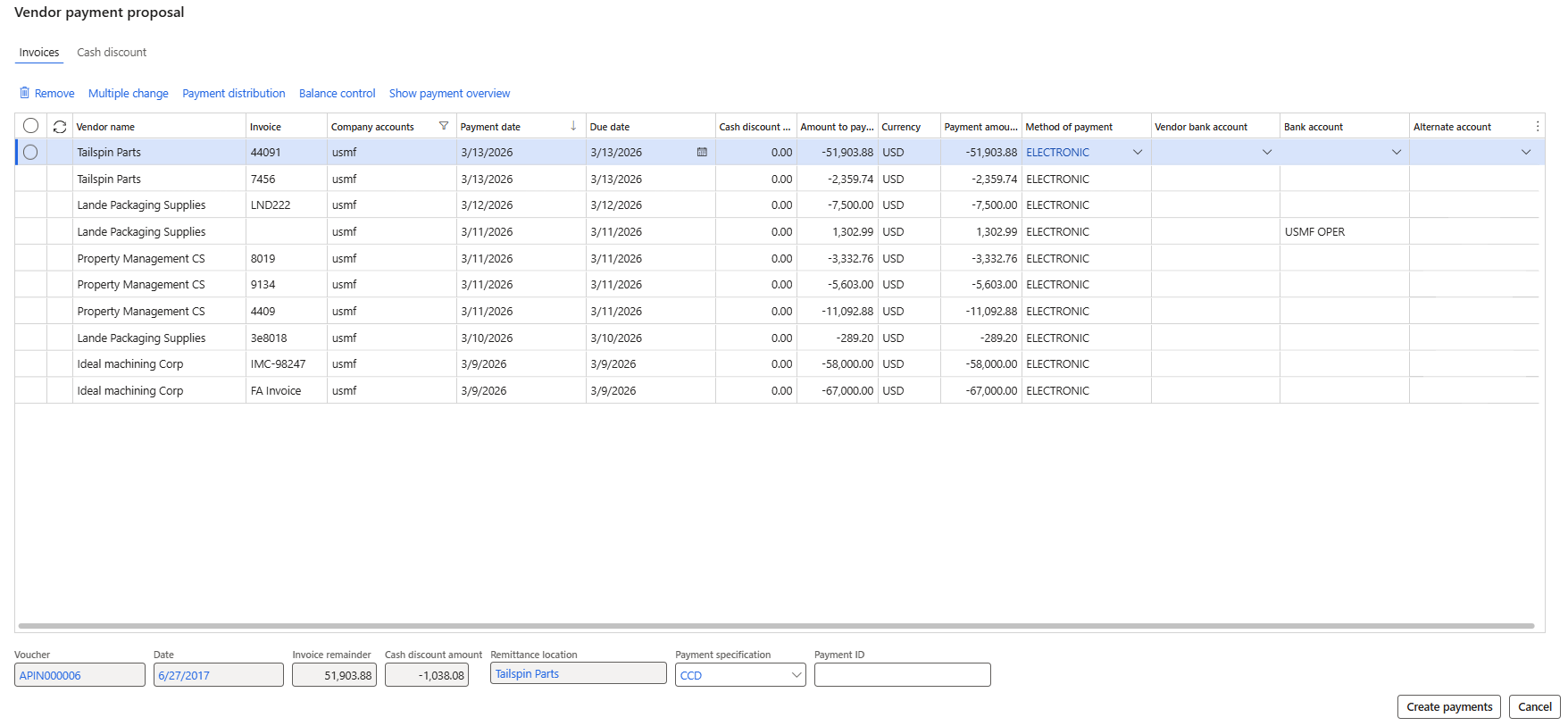Open the Show payment overview link
1568x726 pixels.
449,94
